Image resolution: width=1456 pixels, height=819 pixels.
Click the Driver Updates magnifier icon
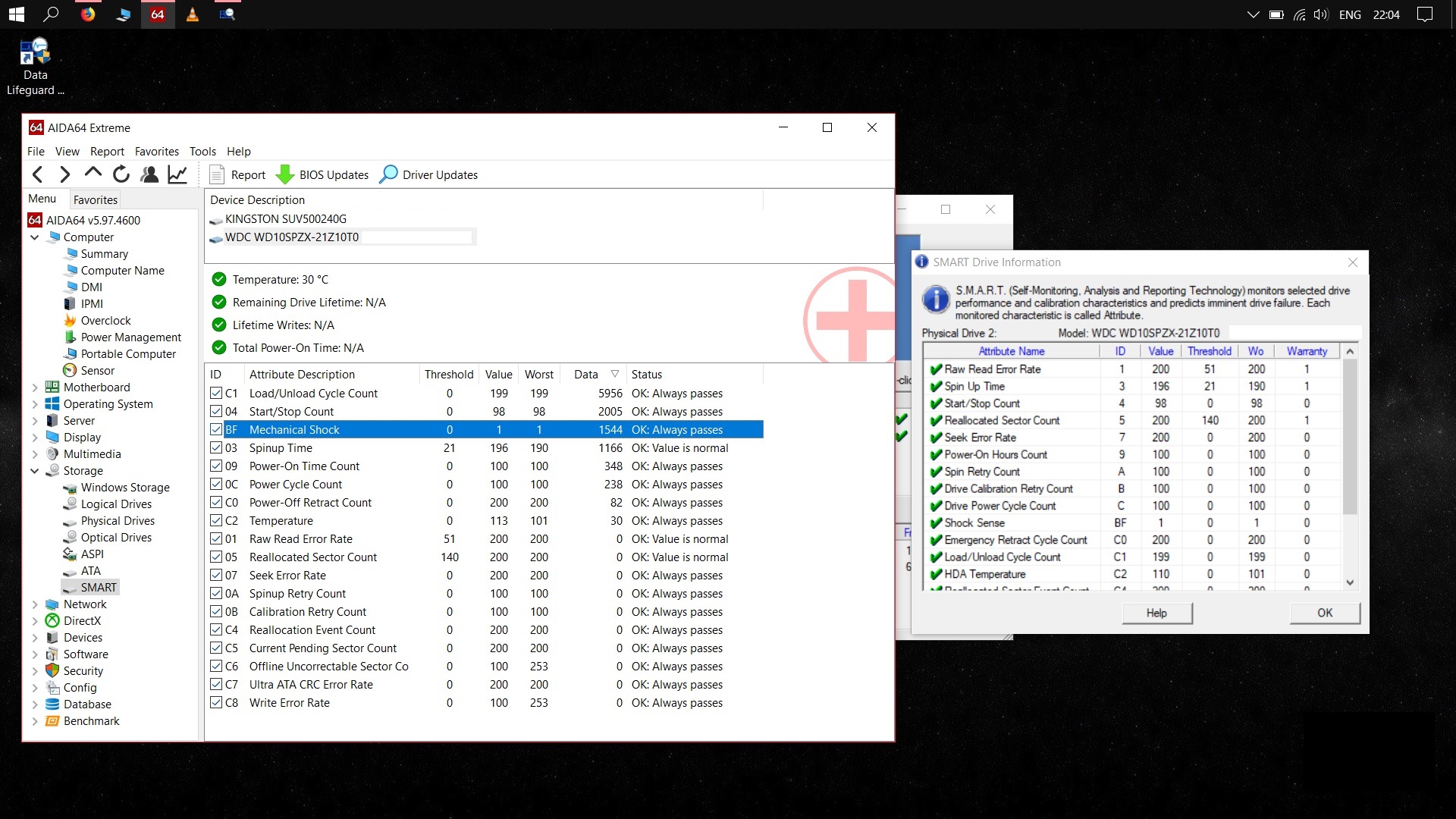(x=388, y=174)
